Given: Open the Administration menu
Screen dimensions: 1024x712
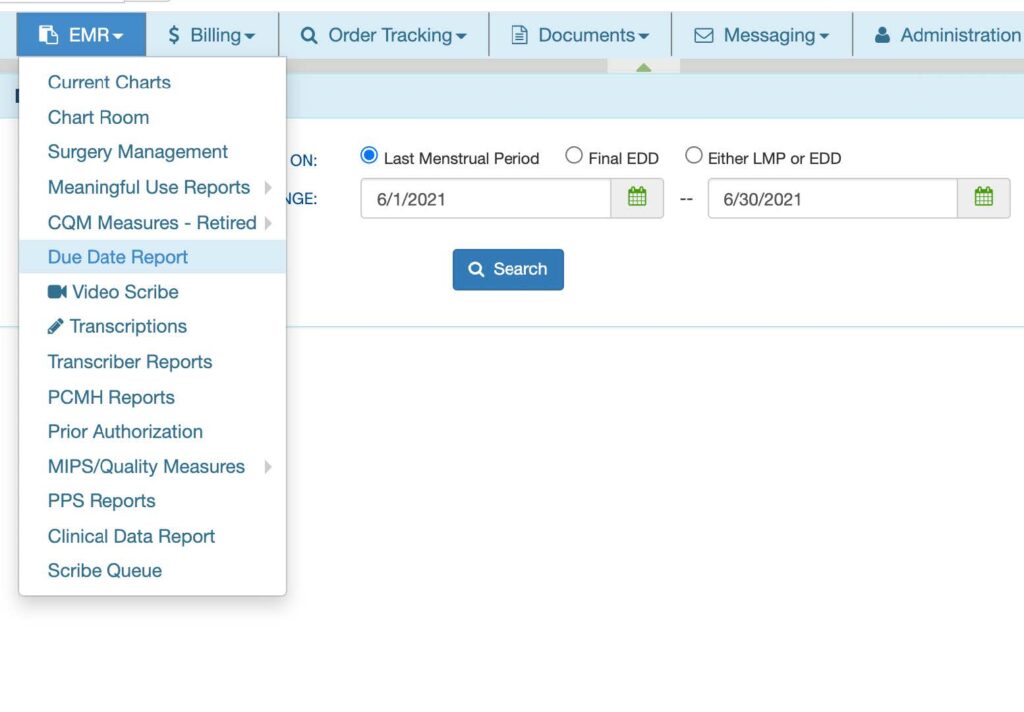Looking at the screenshot, I should click(946, 35).
